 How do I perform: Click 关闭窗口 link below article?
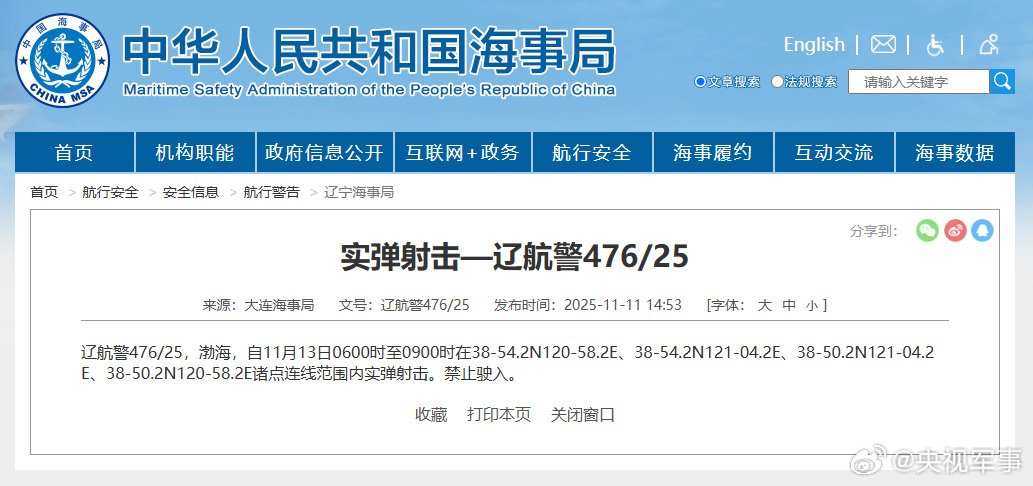(583, 414)
